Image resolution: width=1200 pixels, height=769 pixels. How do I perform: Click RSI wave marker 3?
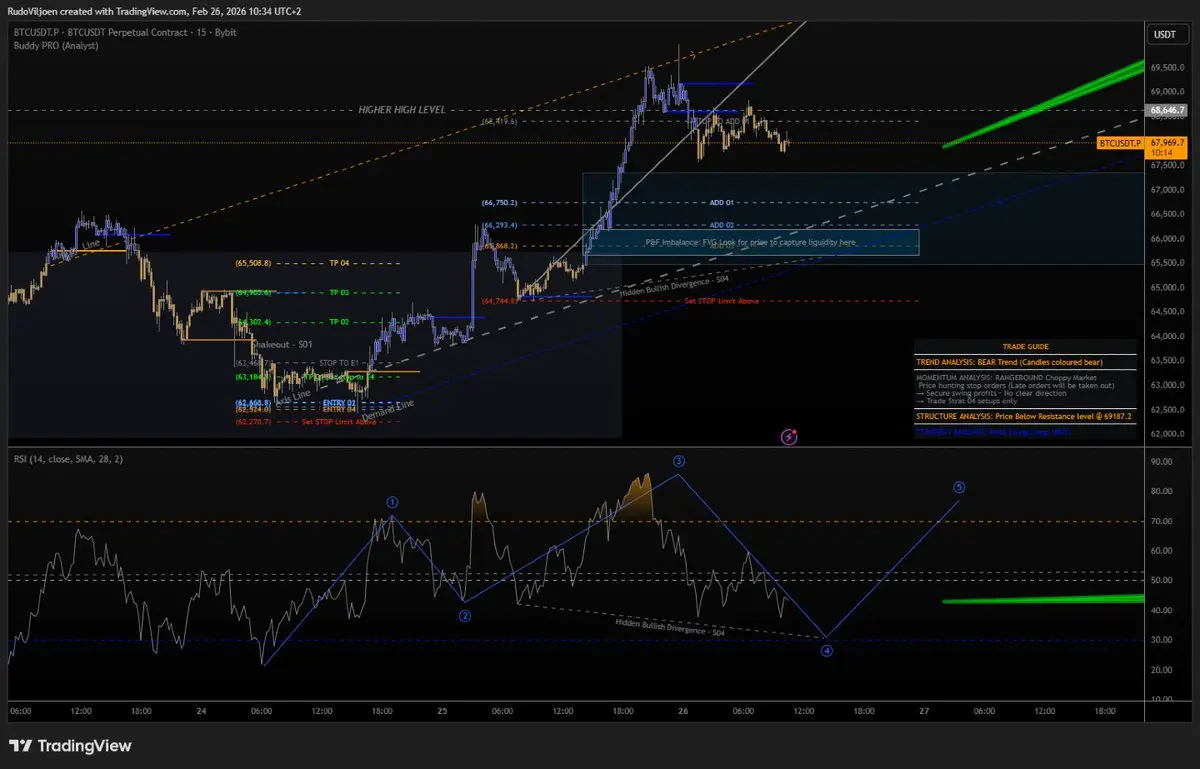click(x=679, y=461)
